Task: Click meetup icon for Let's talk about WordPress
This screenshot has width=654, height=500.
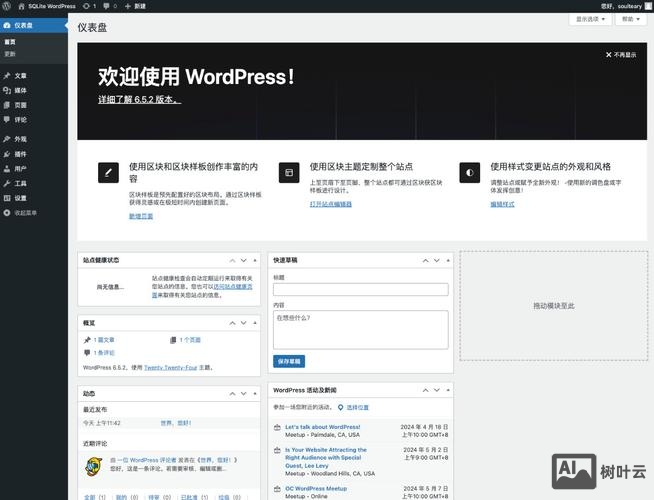Action: click(x=277, y=427)
